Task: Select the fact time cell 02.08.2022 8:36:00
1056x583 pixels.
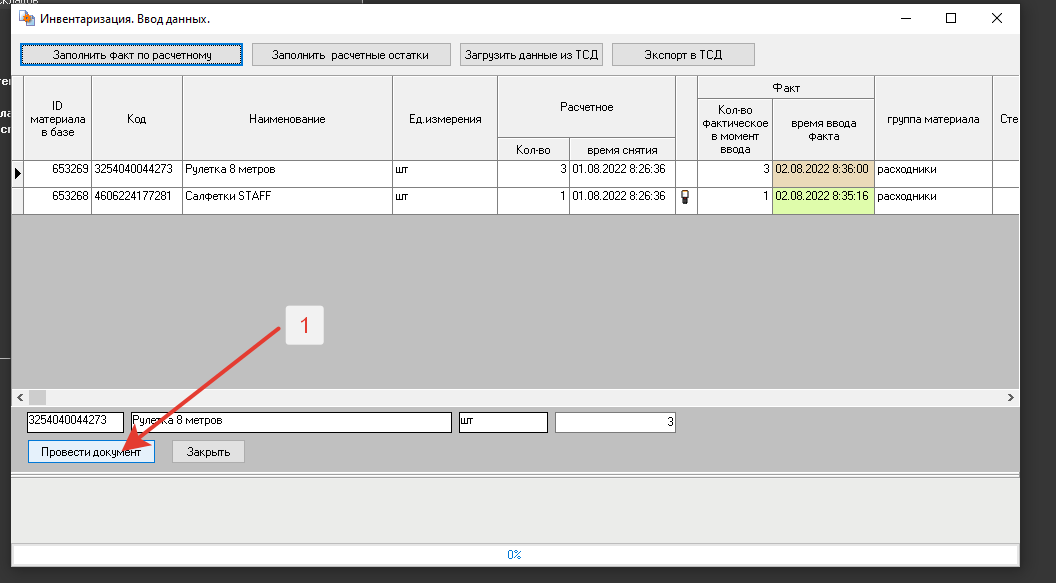Action: tap(823, 170)
